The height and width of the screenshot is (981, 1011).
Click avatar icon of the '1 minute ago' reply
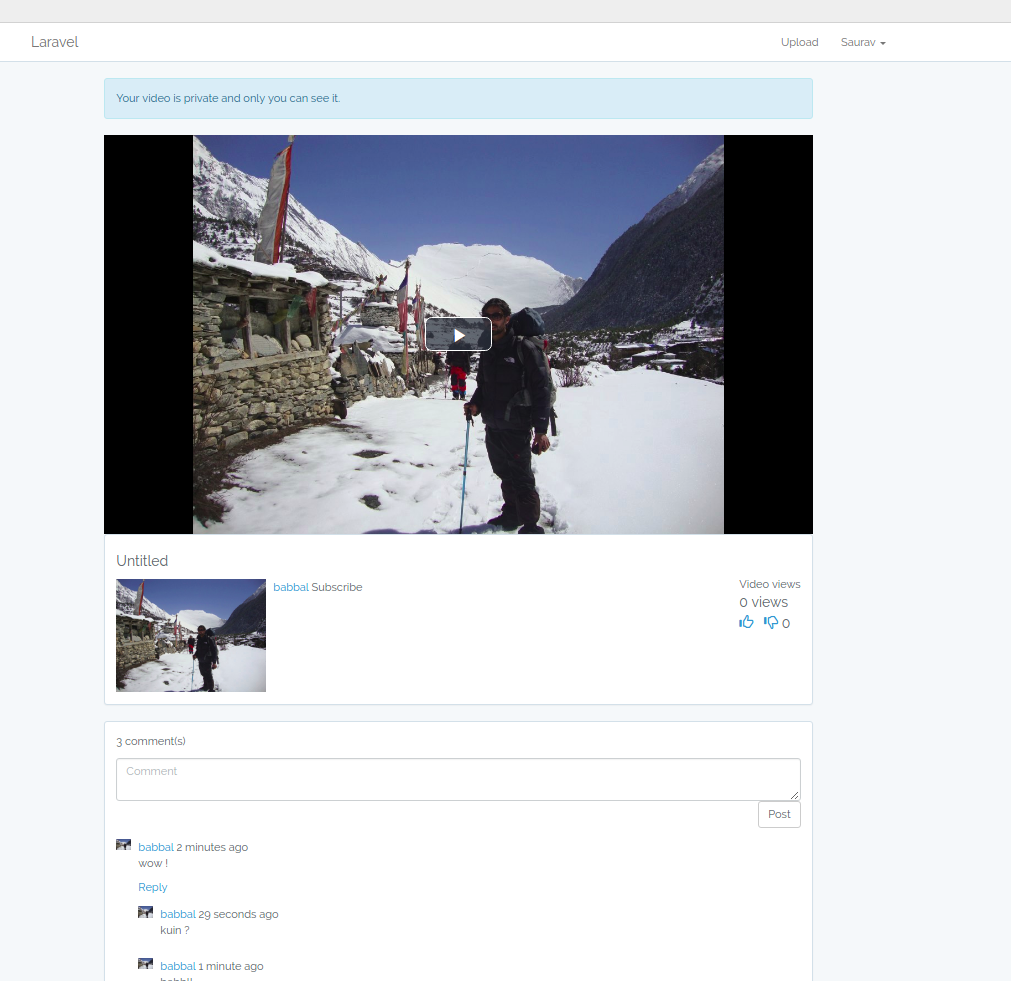[145, 964]
